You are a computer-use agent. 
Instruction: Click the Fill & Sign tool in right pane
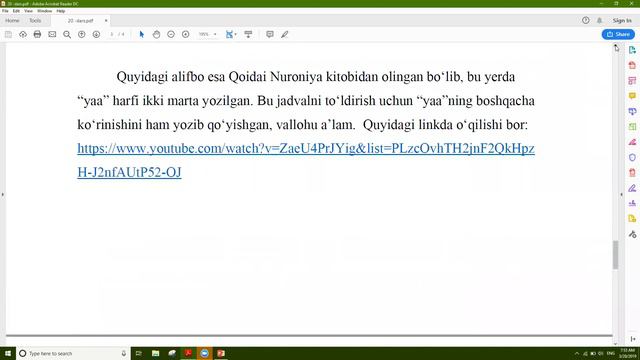tap(632, 188)
